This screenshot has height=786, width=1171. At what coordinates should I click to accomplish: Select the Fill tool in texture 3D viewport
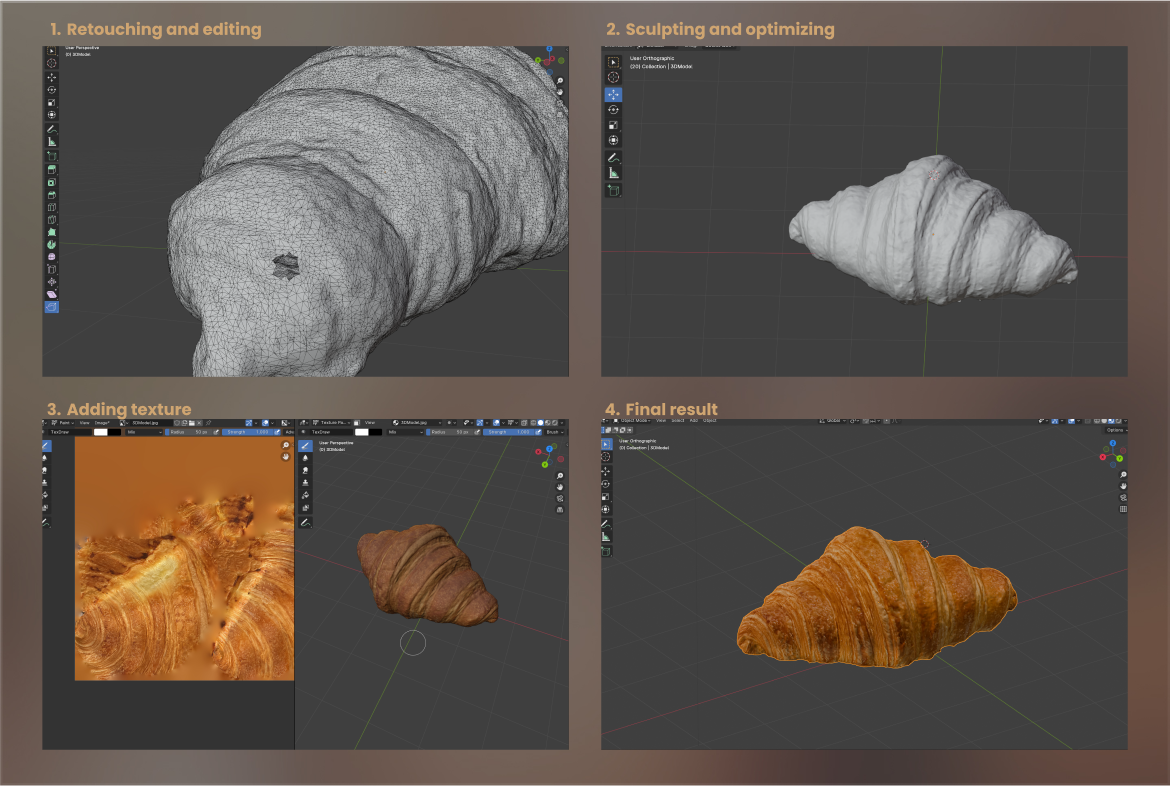coord(306,496)
